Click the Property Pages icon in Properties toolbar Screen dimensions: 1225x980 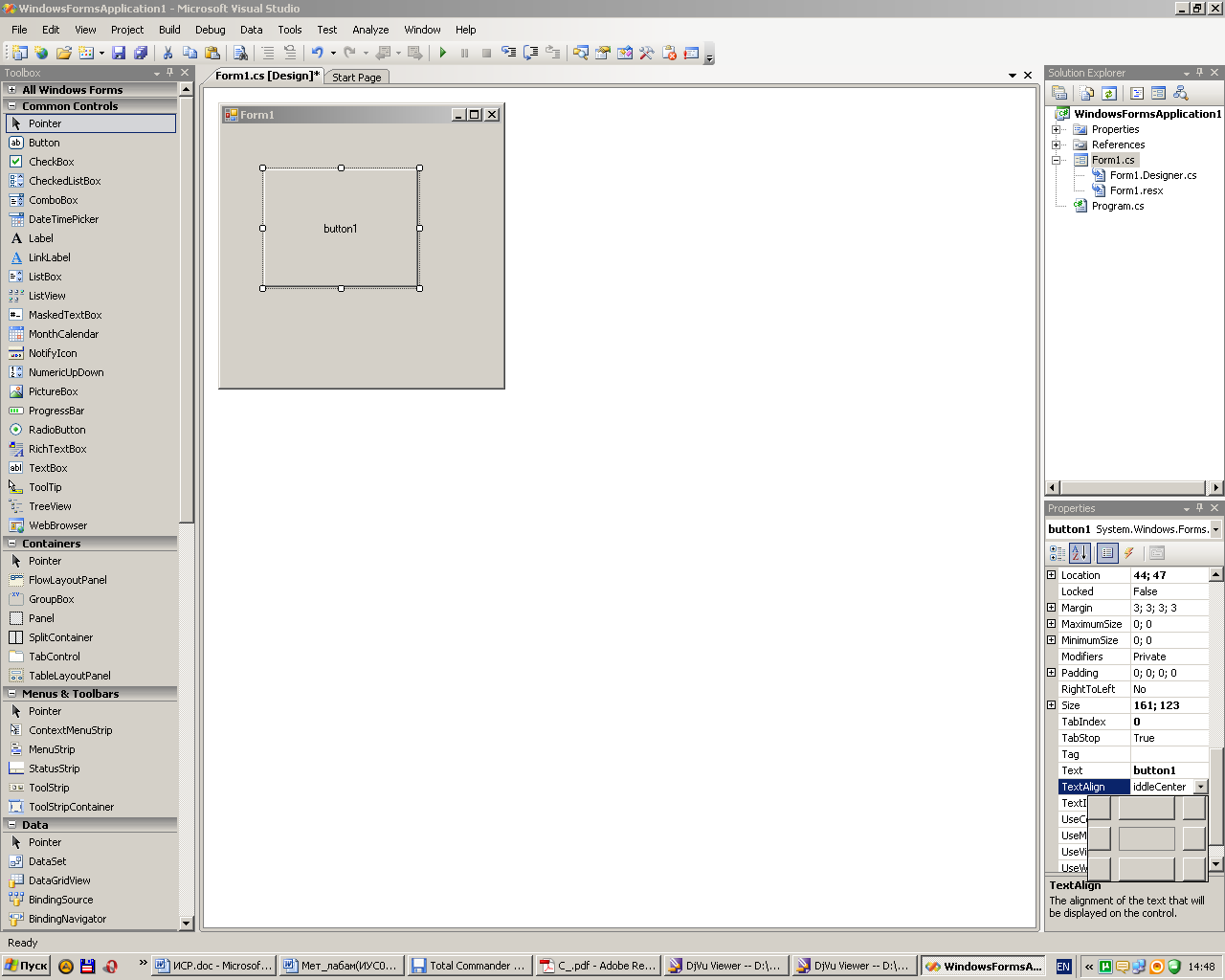point(1157,553)
